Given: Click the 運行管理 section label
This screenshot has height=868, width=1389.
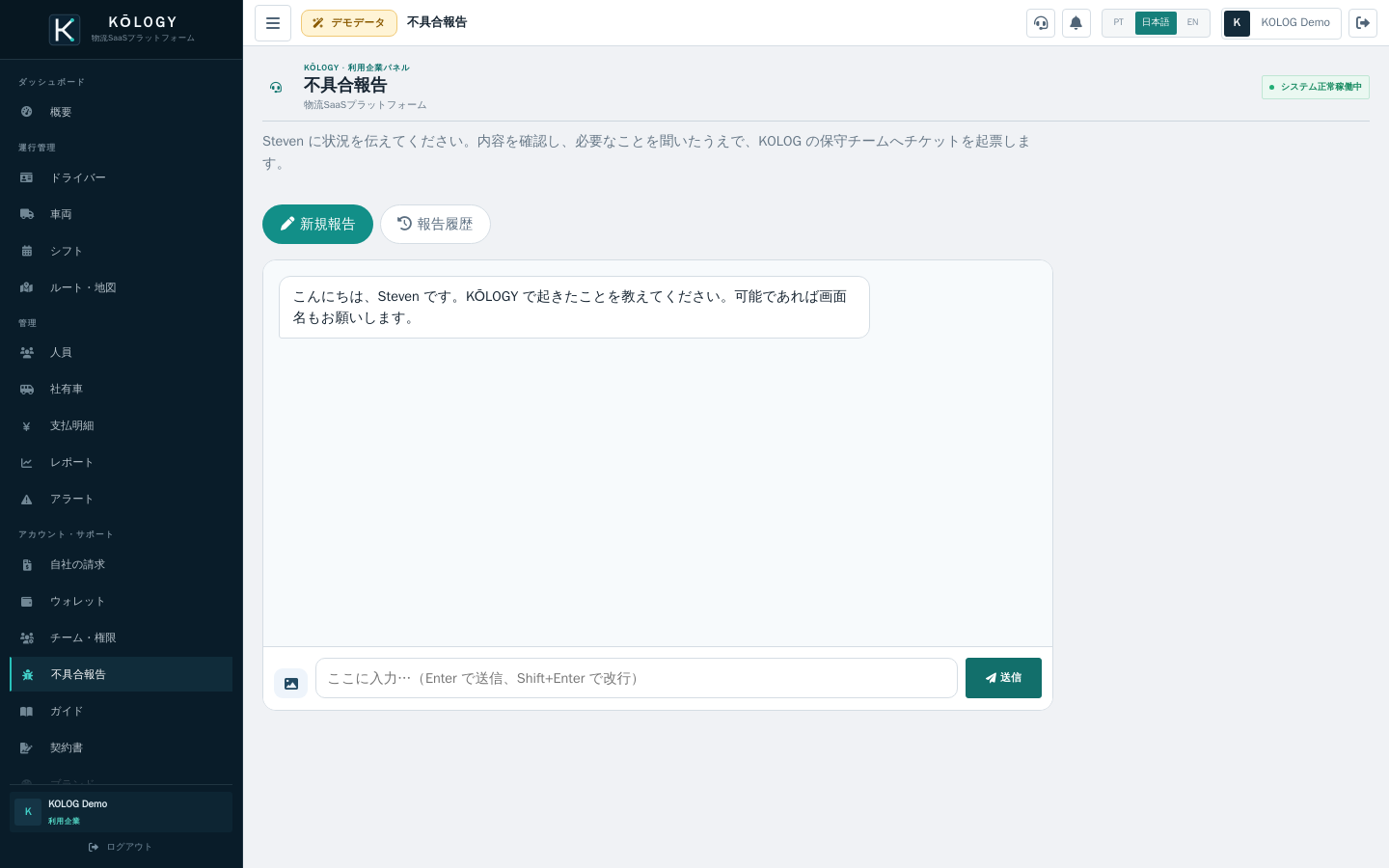Looking at the screenshot, I should pos(37,148).
